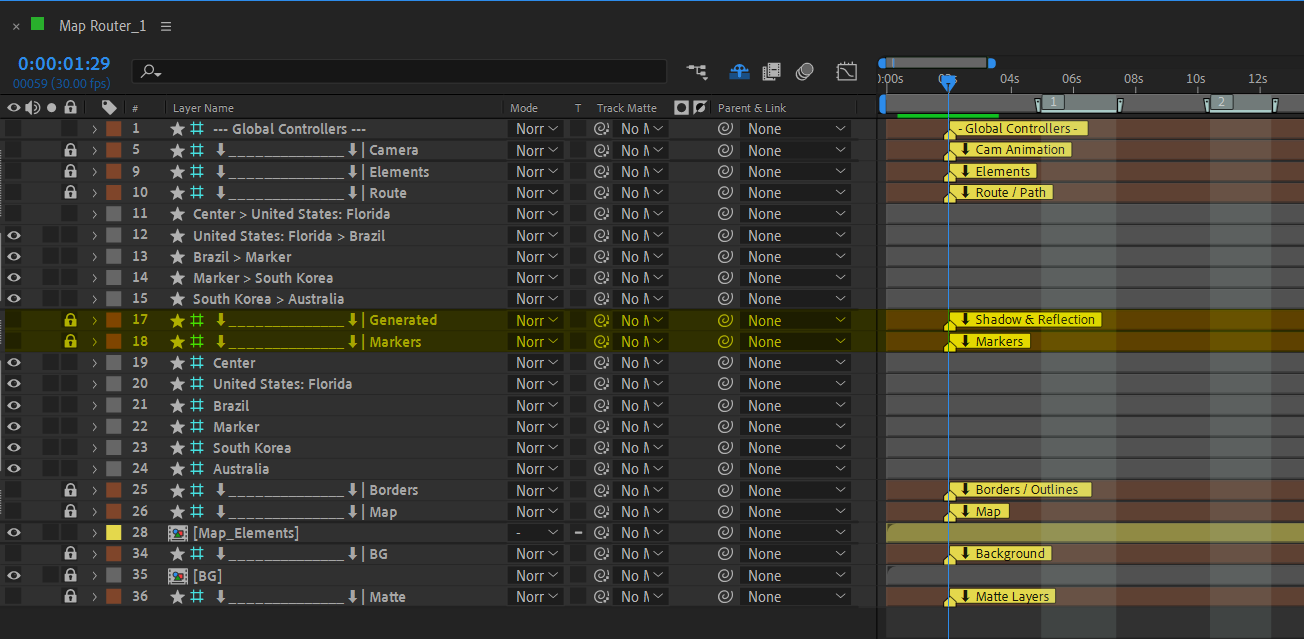This screenshot has height=639, width=1304.
Task: Click the guide layer icon on Borders layer
Action: pos(197,490)
